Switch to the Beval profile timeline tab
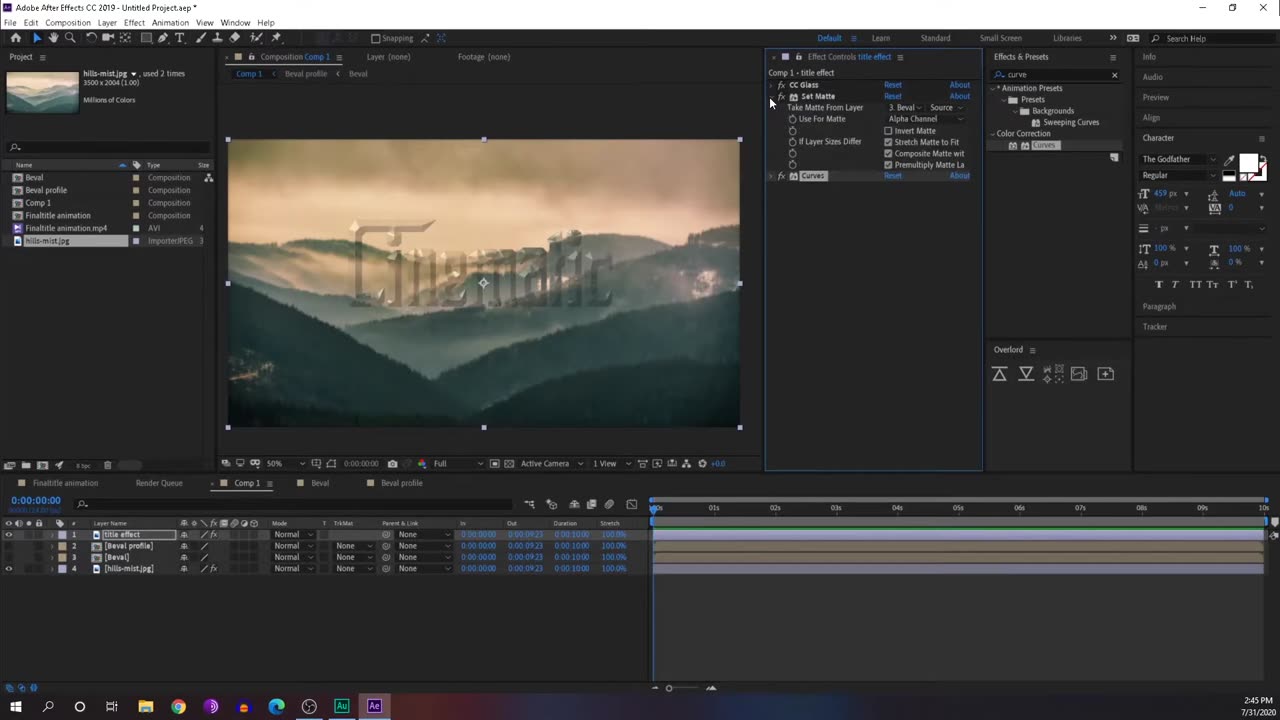 (x=401, y=483)
